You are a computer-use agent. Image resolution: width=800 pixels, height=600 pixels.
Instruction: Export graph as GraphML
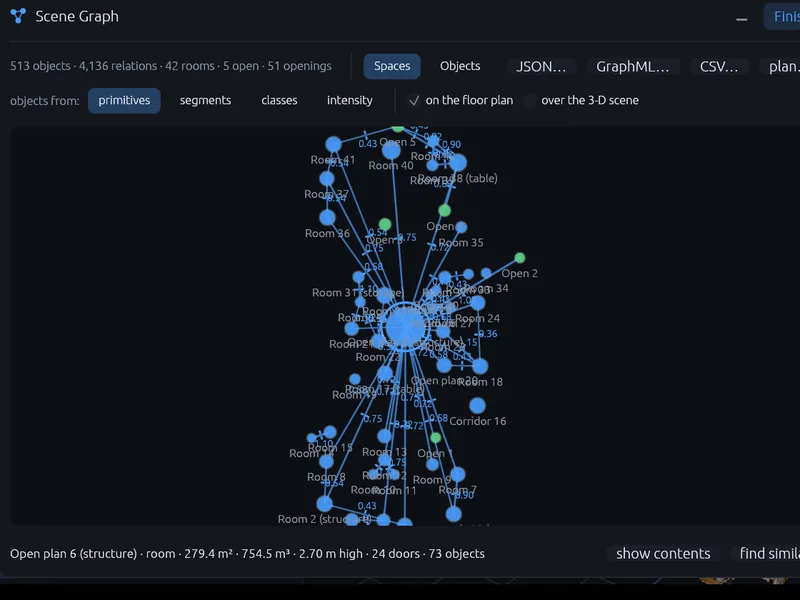[x=633, y=67]
